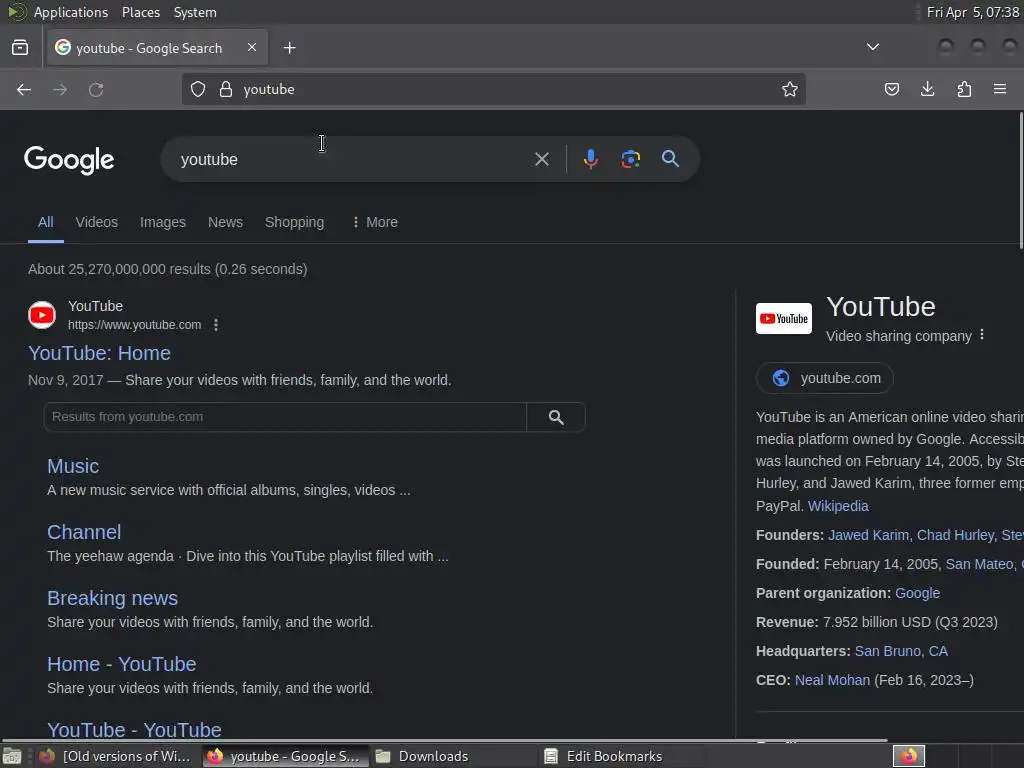Click the red YouTube favicon in first result
The image size is (1024, 768).
pyautogui.click(x=42, y=315)
